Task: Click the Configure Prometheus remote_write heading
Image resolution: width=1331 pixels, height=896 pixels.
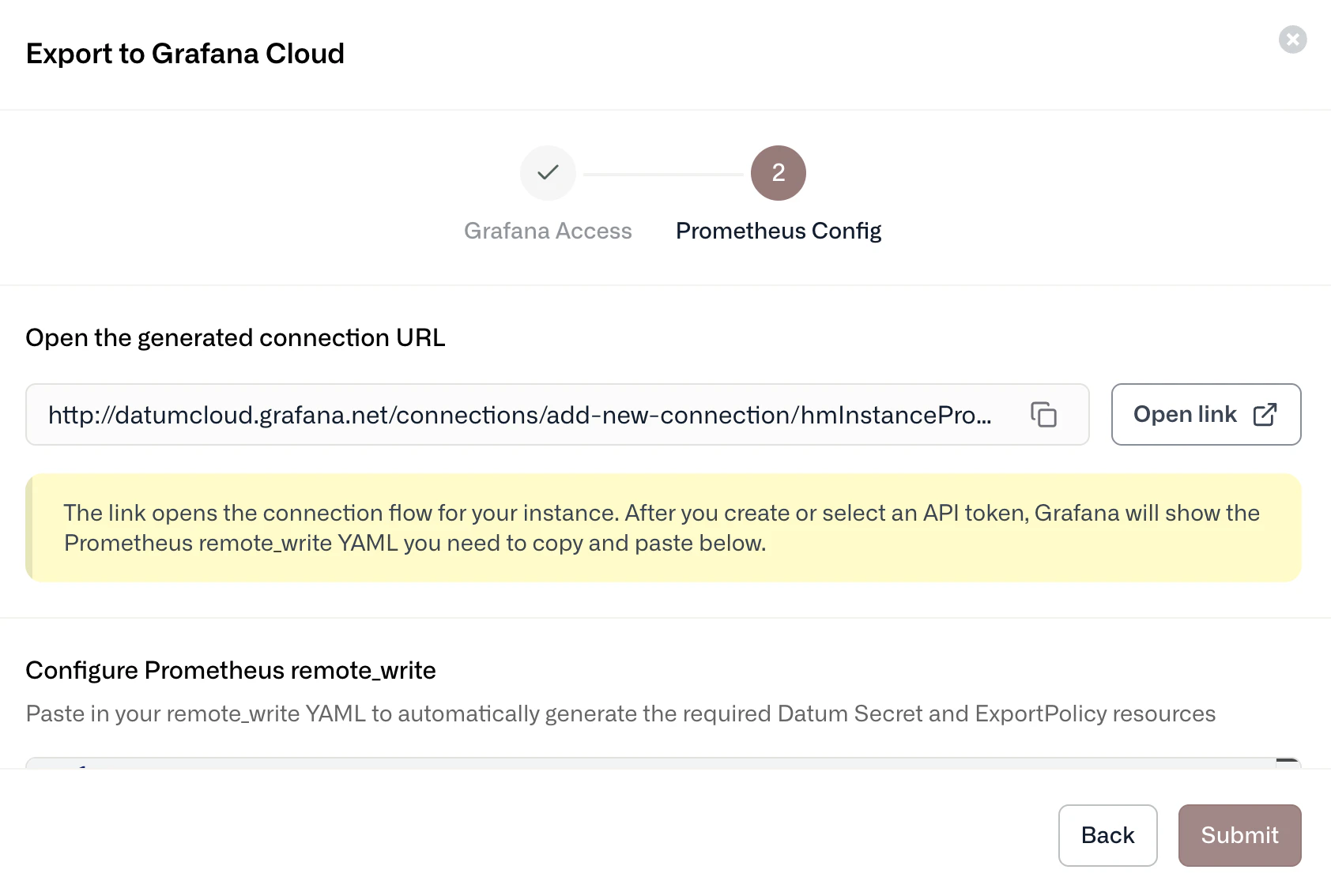Action: [231, 670]
